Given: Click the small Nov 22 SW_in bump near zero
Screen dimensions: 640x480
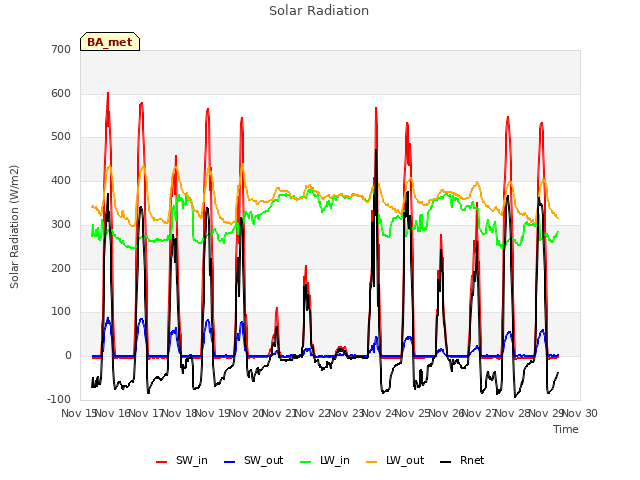Looking at the screenshot, I should click(x=341, y=348).
